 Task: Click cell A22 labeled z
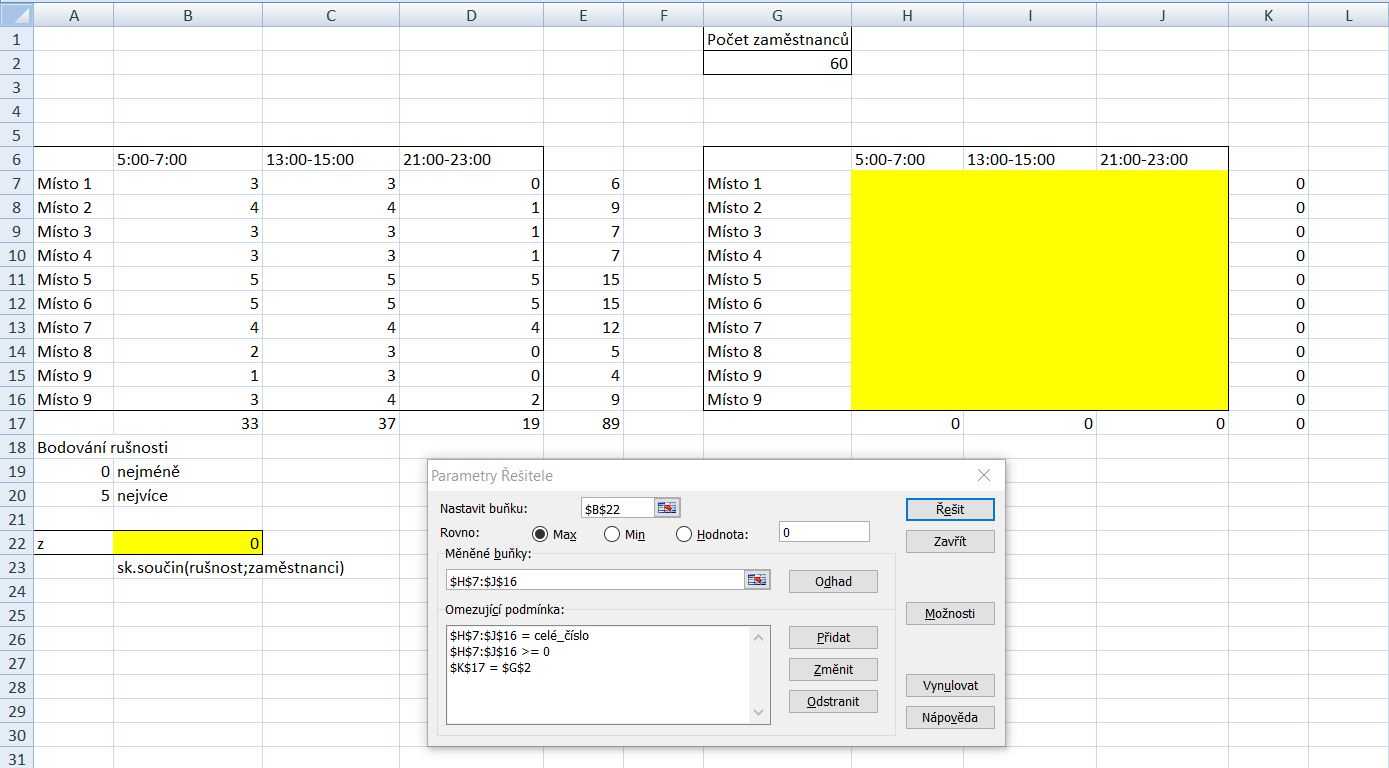pos(73,543)
